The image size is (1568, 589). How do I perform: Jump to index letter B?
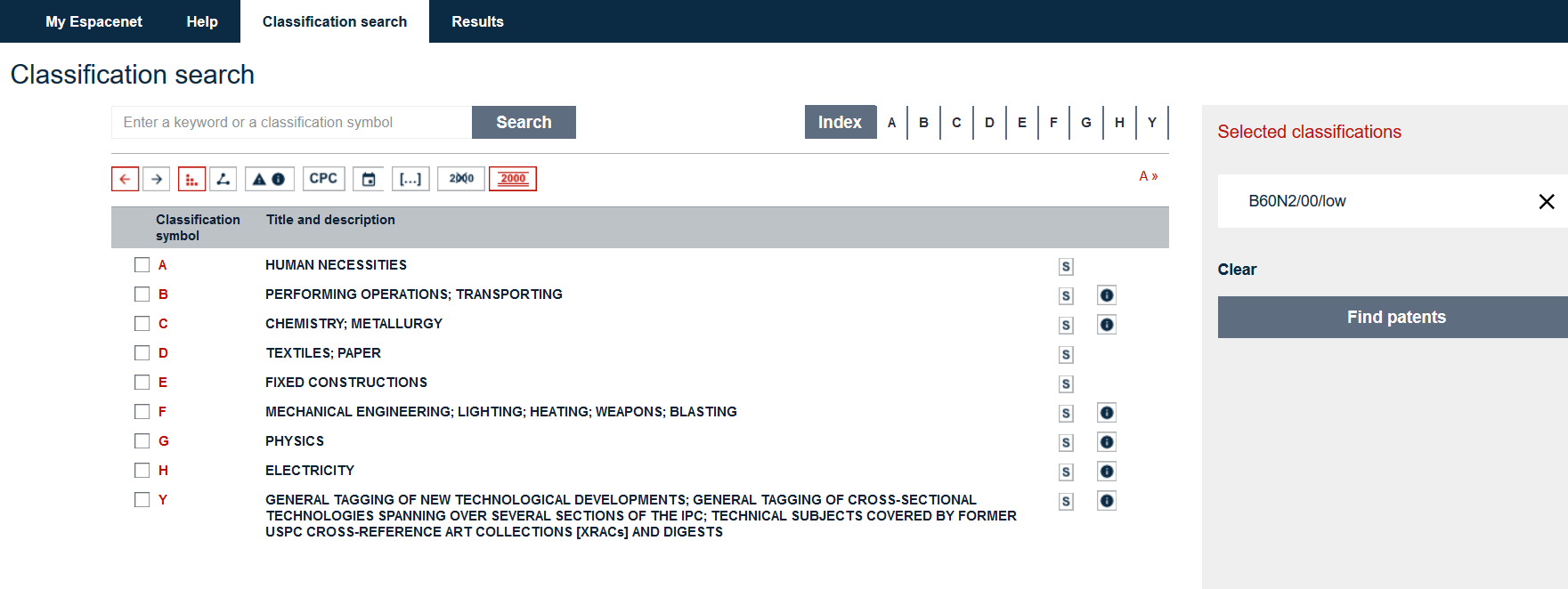point(923,123)
